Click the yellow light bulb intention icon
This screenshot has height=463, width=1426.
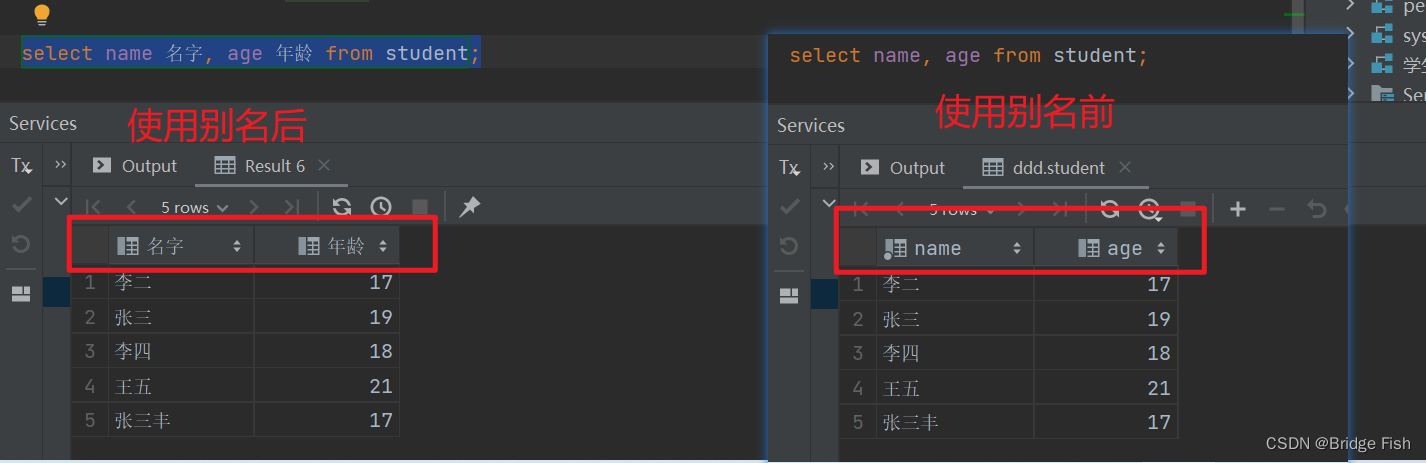coord(41,14)
